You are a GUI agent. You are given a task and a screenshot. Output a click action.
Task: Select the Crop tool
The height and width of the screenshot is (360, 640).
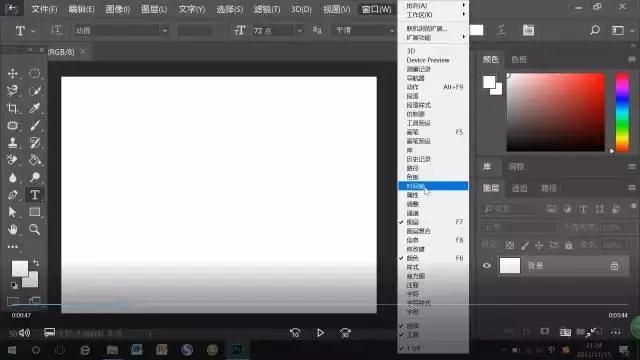[x=13, y=108]
